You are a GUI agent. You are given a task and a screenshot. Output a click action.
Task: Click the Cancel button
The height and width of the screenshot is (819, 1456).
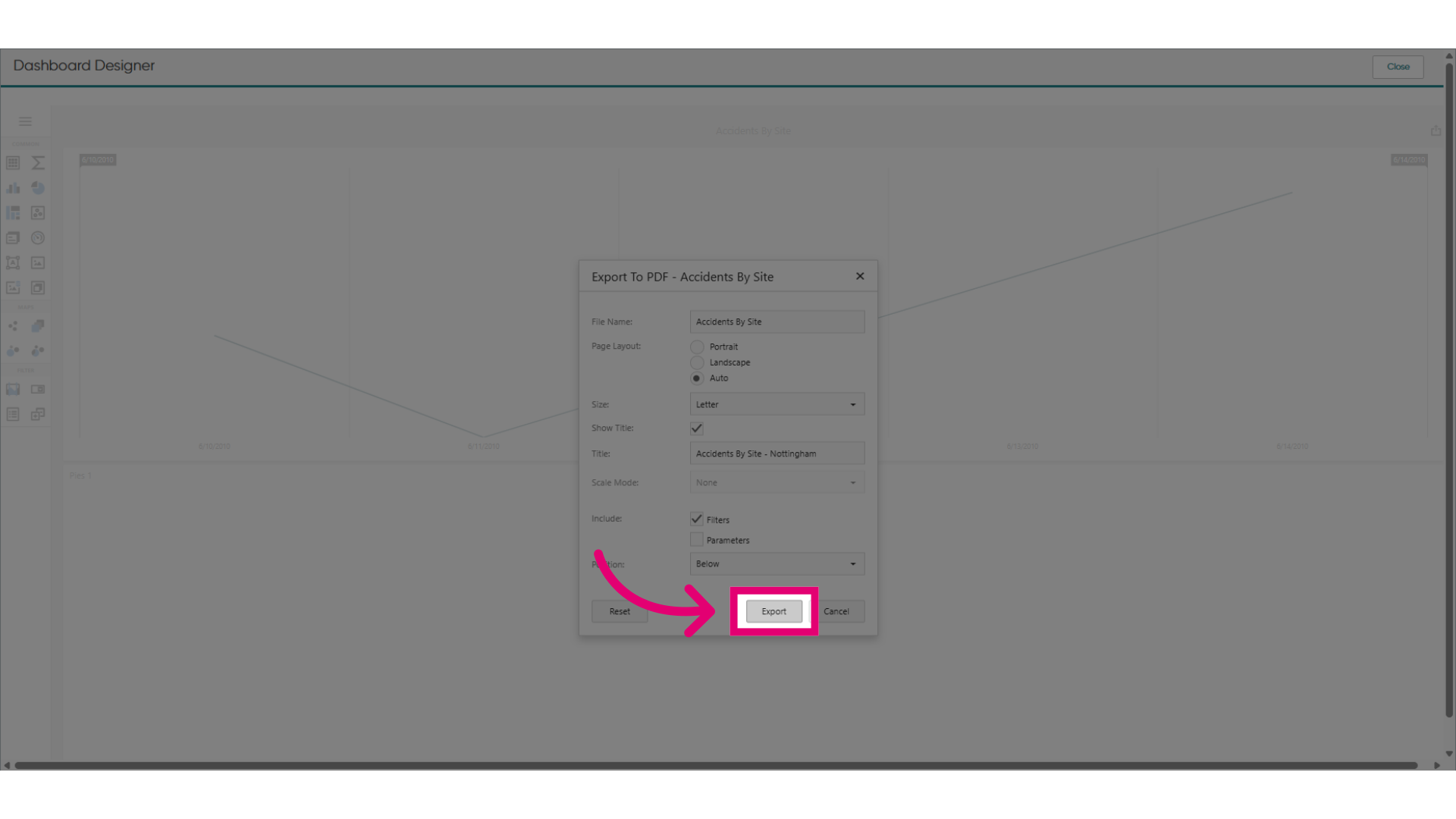point(836,611)
